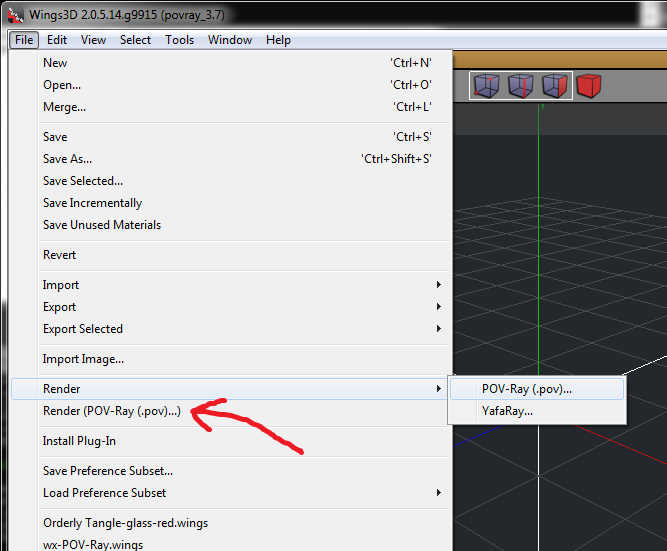667x551 pixels.
Task: Expand the Render submenu
Action: [x=231, y=389]
